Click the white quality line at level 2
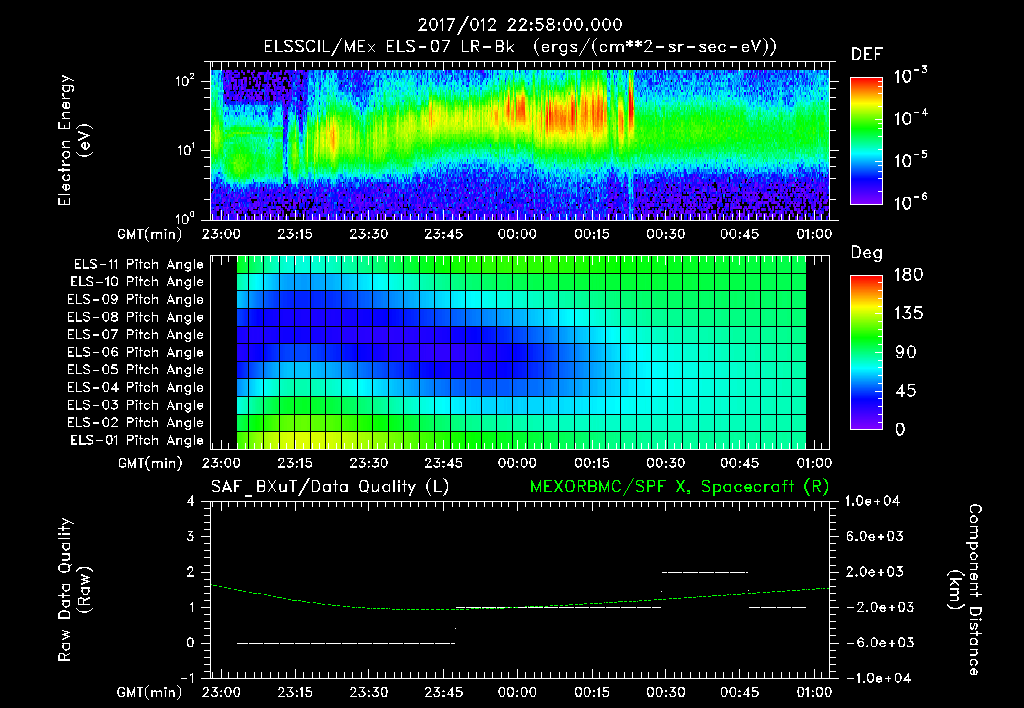Screen dimensions: 1024x708 tap(705, 572)
